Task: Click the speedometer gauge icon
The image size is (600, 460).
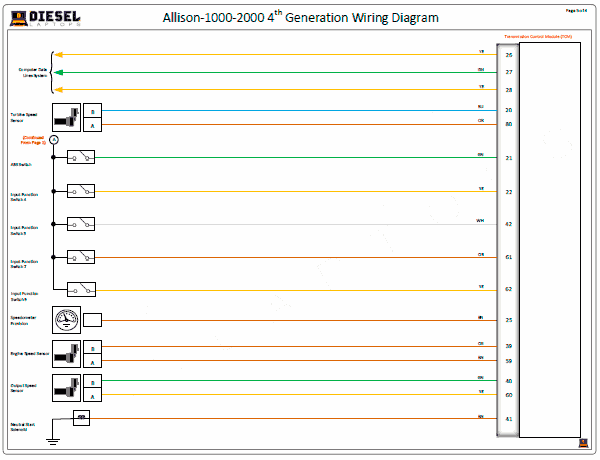Action: point(67,320)
